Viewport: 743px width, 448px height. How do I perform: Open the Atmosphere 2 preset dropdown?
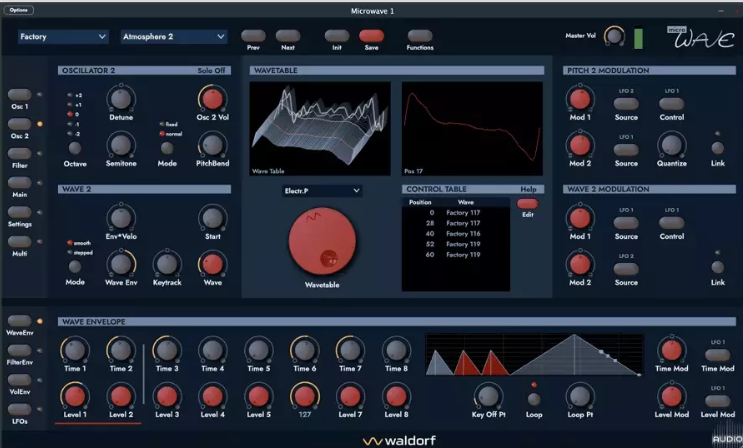point(173,37)
